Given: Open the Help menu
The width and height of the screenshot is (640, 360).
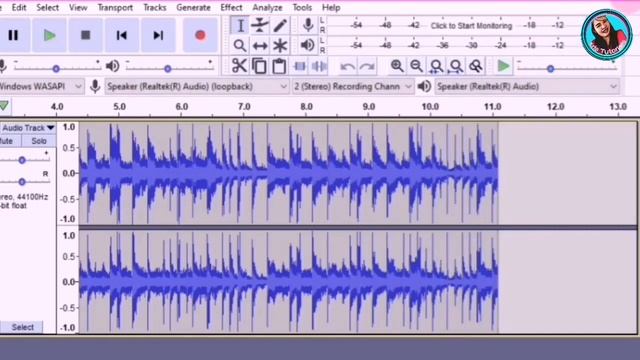Looking at the screenshot, I should (331, 7).
